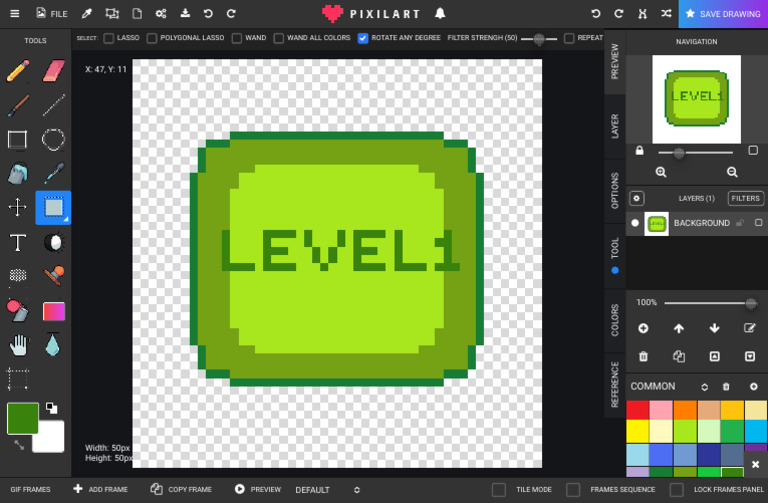Select the Crop tool
768x503 pixels.
pos(18,379)
